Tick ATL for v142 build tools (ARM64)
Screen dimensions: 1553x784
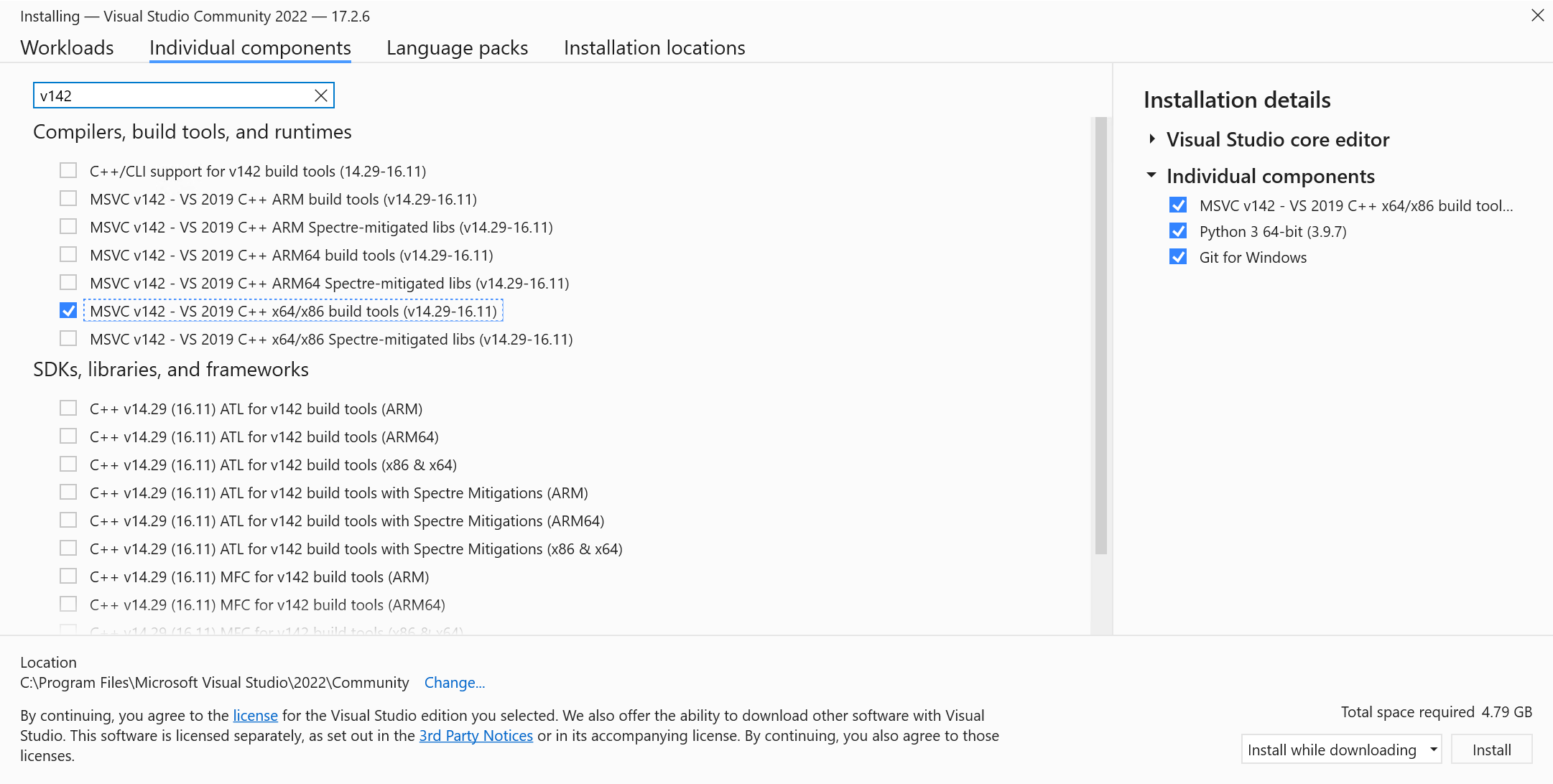click(x=68, y=436)
